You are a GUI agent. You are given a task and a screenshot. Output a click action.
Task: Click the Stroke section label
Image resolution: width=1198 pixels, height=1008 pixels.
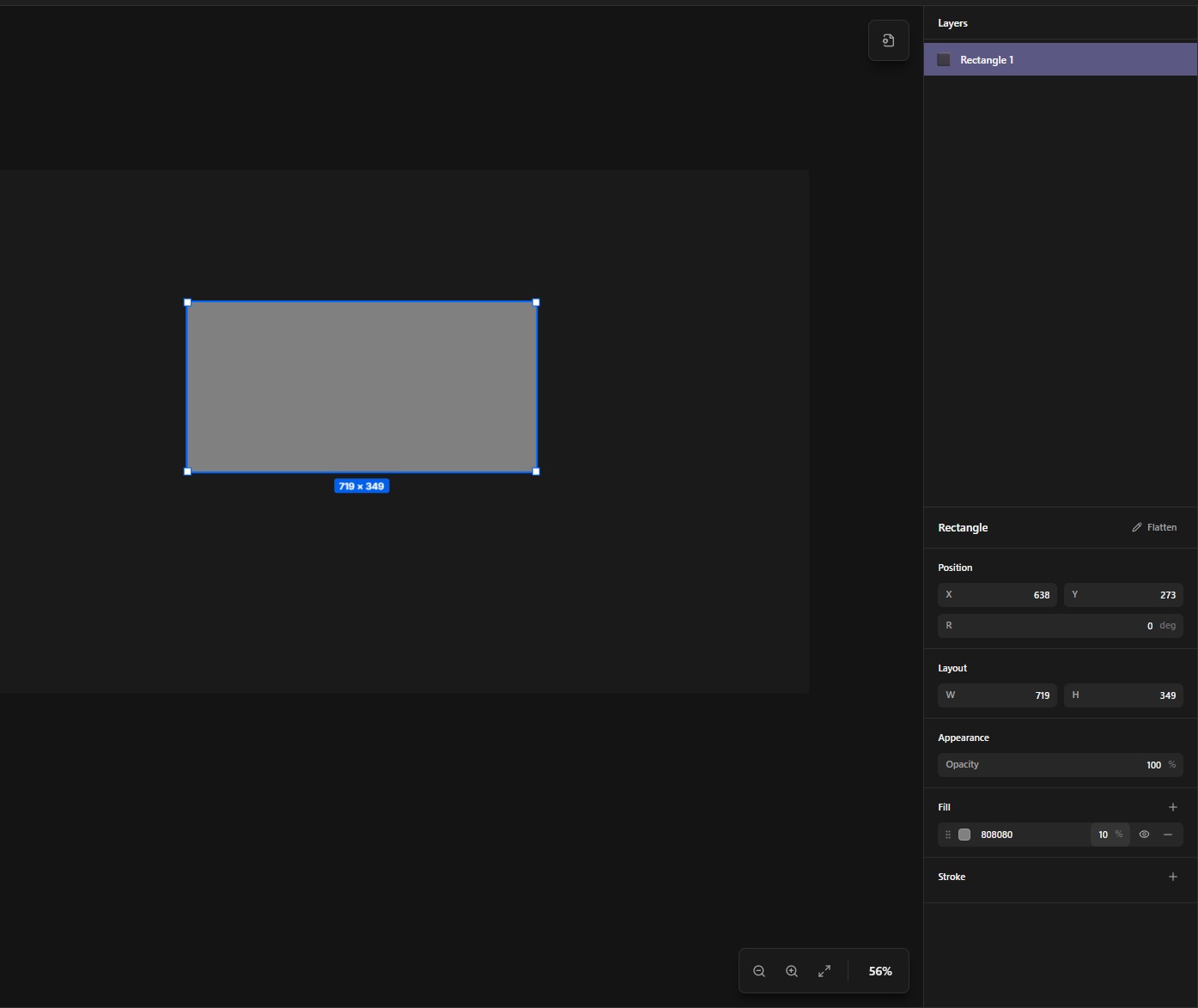(x=952, y=877)
